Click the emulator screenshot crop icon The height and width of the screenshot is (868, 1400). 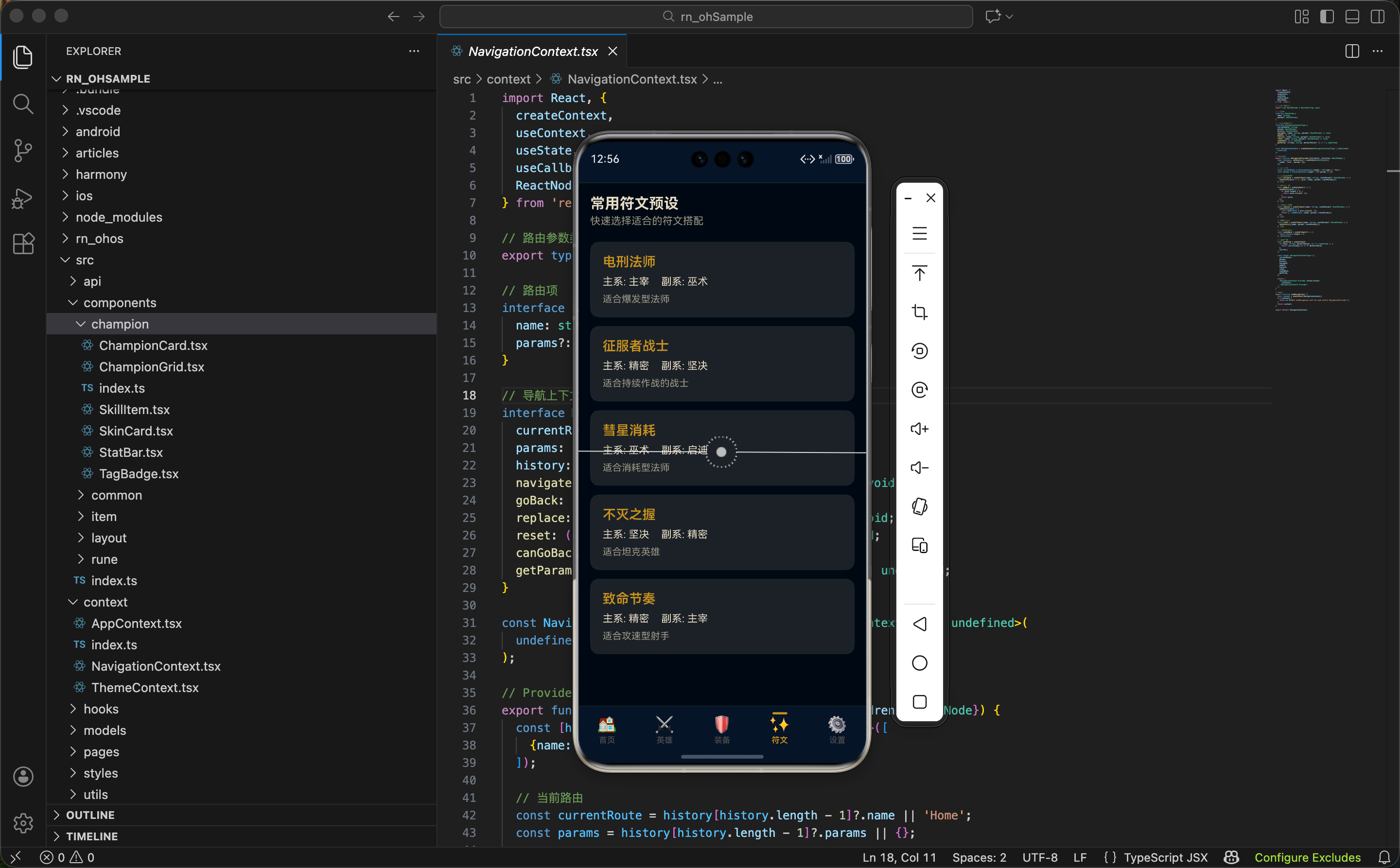[x=919, y=312]
